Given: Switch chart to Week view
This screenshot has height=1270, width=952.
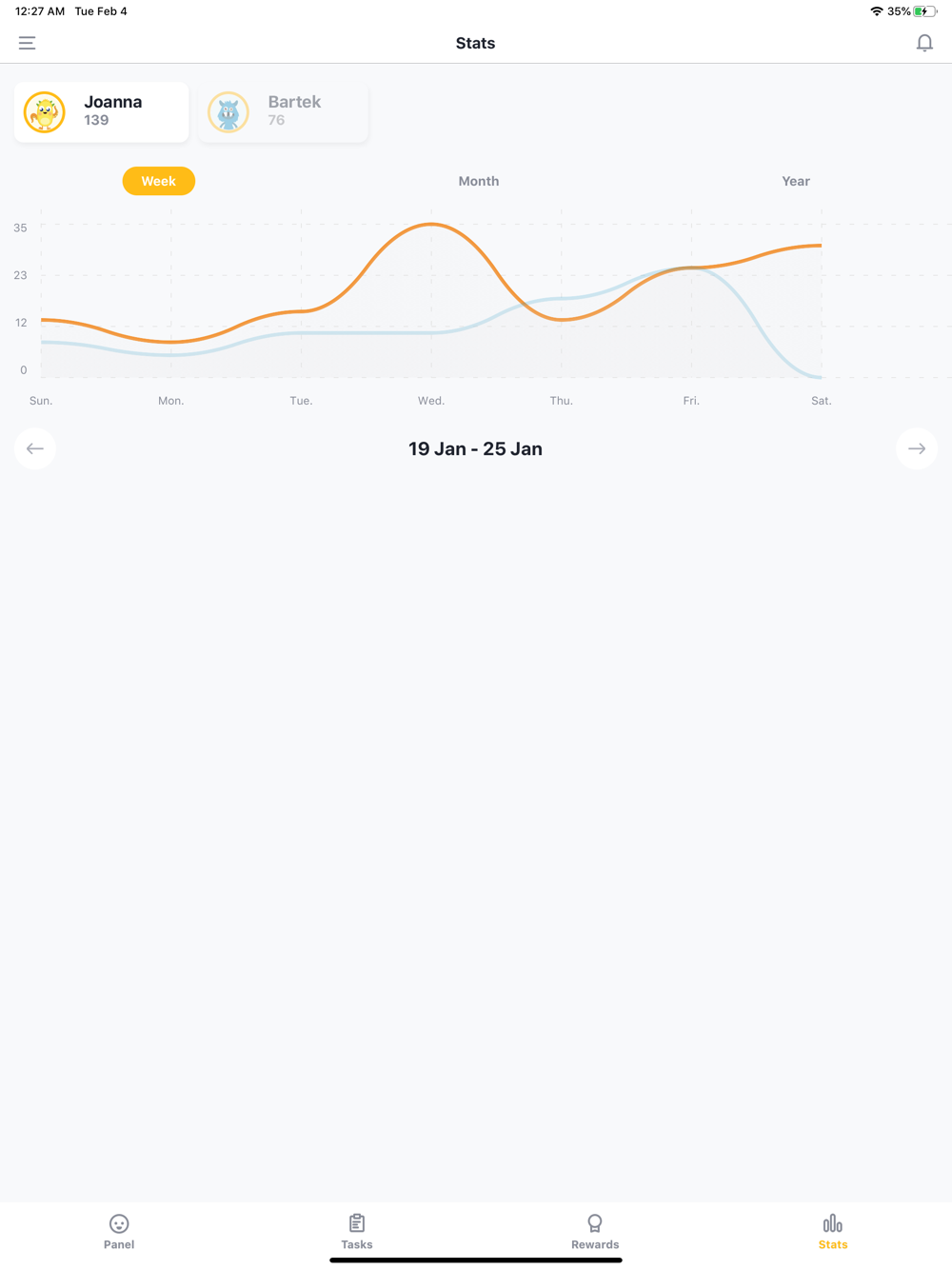Looking at the screenshot, I should point(159,181).
